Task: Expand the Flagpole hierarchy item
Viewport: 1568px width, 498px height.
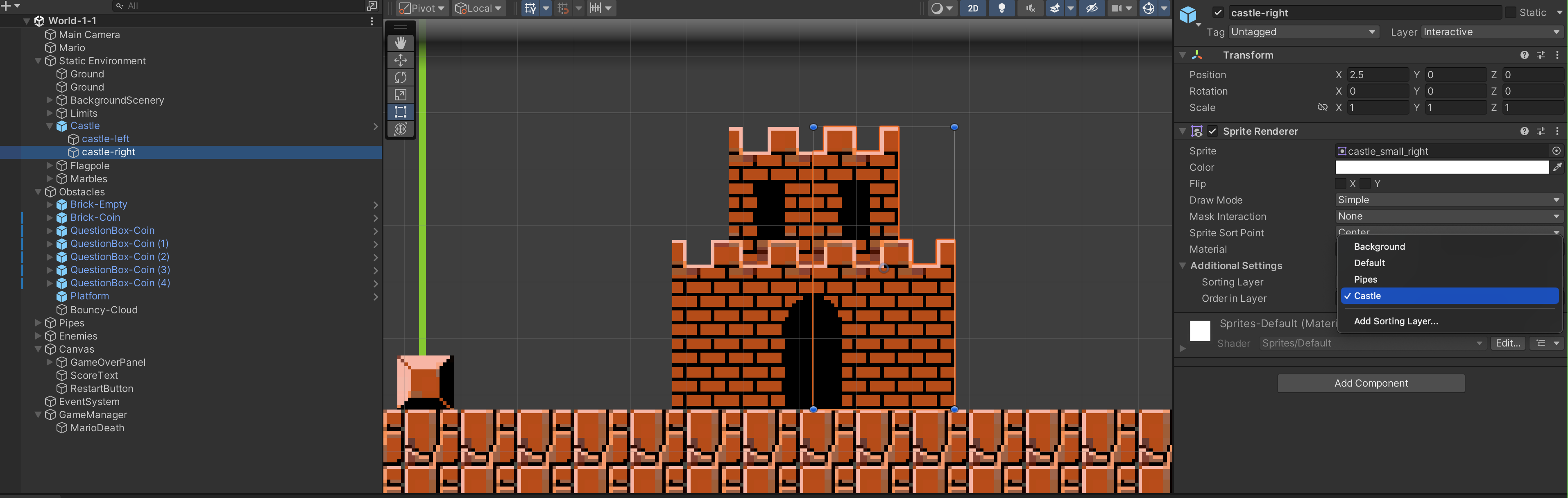Action: click(50, 165)
